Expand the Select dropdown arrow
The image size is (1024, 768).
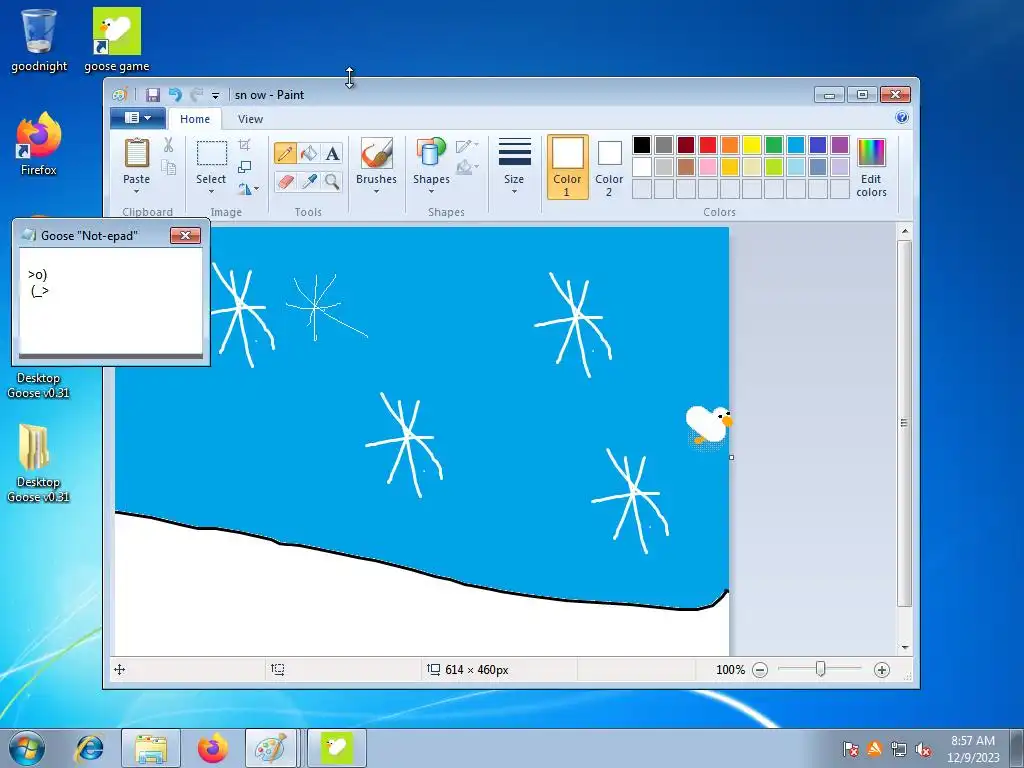(x=212, y=191)
